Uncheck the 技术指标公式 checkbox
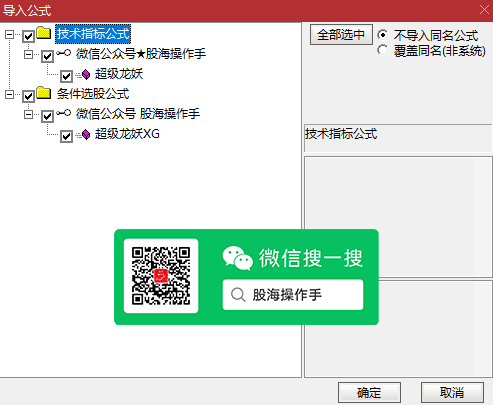The image size is (493, 405). [x=28, y=36]
